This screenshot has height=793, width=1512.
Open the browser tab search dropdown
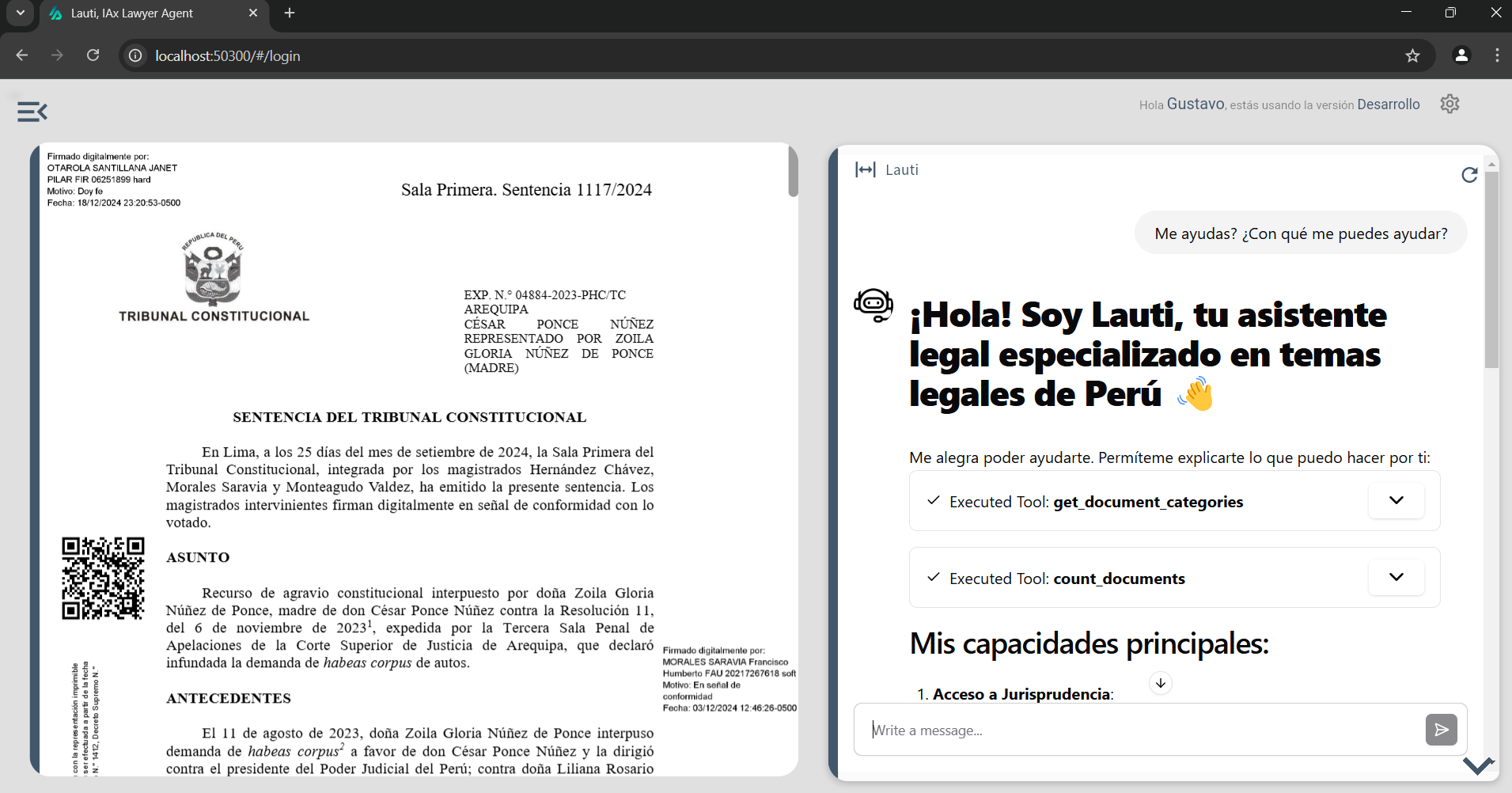(x=21, y=13)
